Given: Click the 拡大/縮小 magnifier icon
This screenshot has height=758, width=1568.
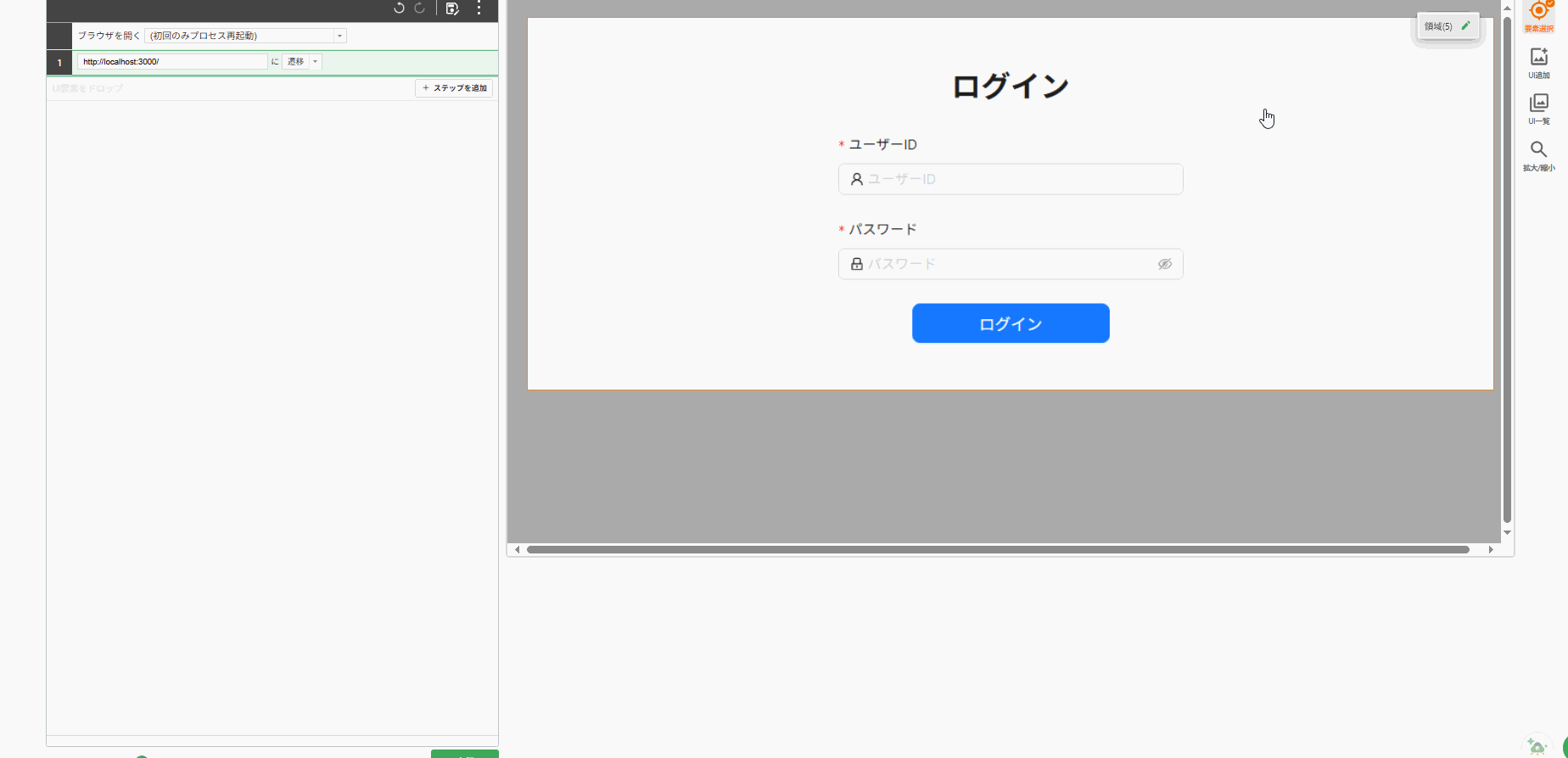Looking at the screenshot, I should [1538, 151].
